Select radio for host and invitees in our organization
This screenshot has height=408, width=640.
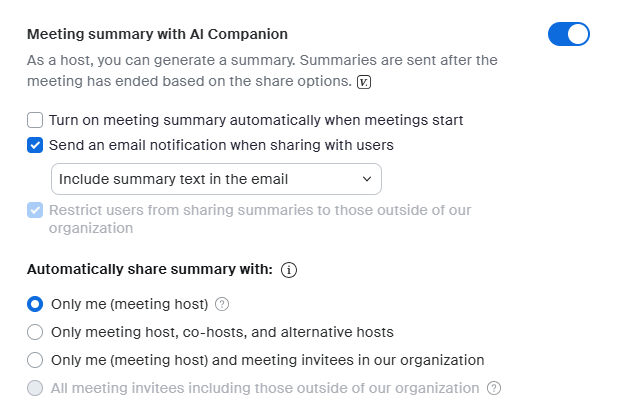(35, 360)
